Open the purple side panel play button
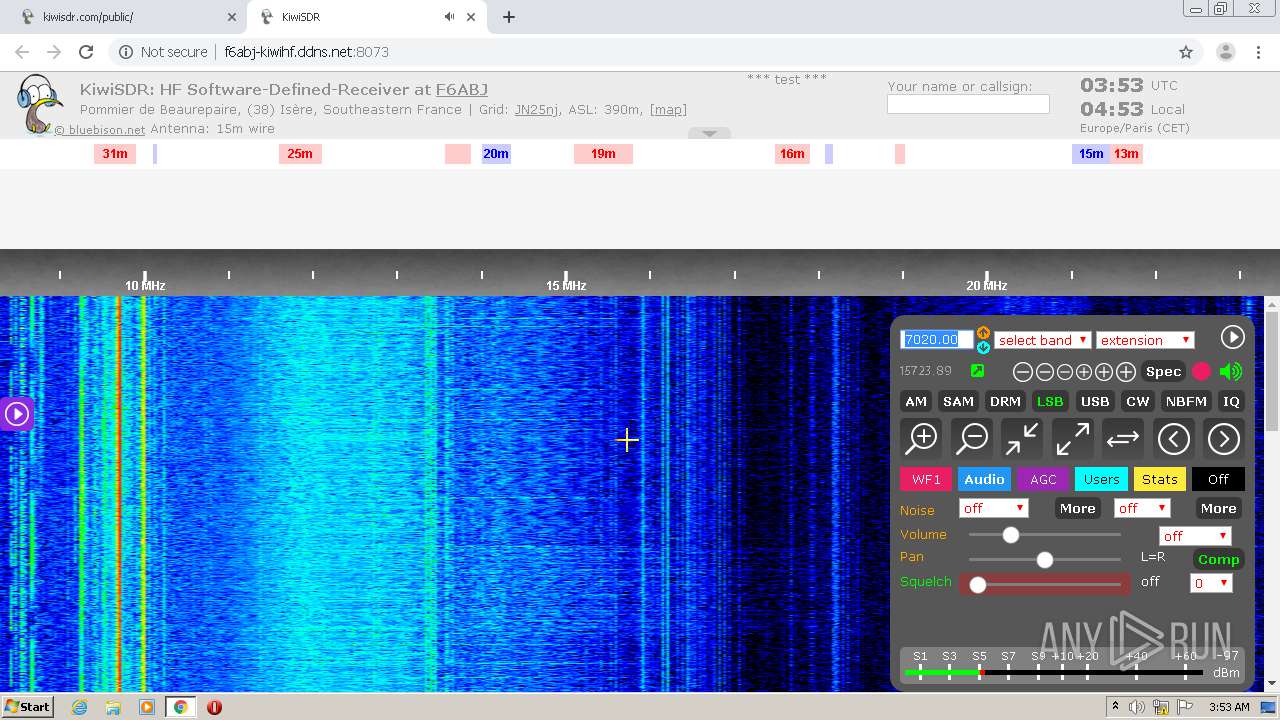 [16, 414]
